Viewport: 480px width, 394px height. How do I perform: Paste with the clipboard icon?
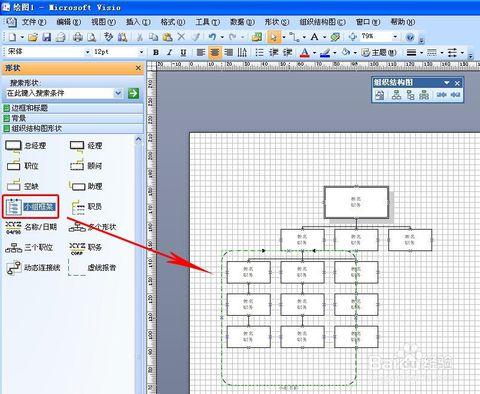tap(167, 37)
